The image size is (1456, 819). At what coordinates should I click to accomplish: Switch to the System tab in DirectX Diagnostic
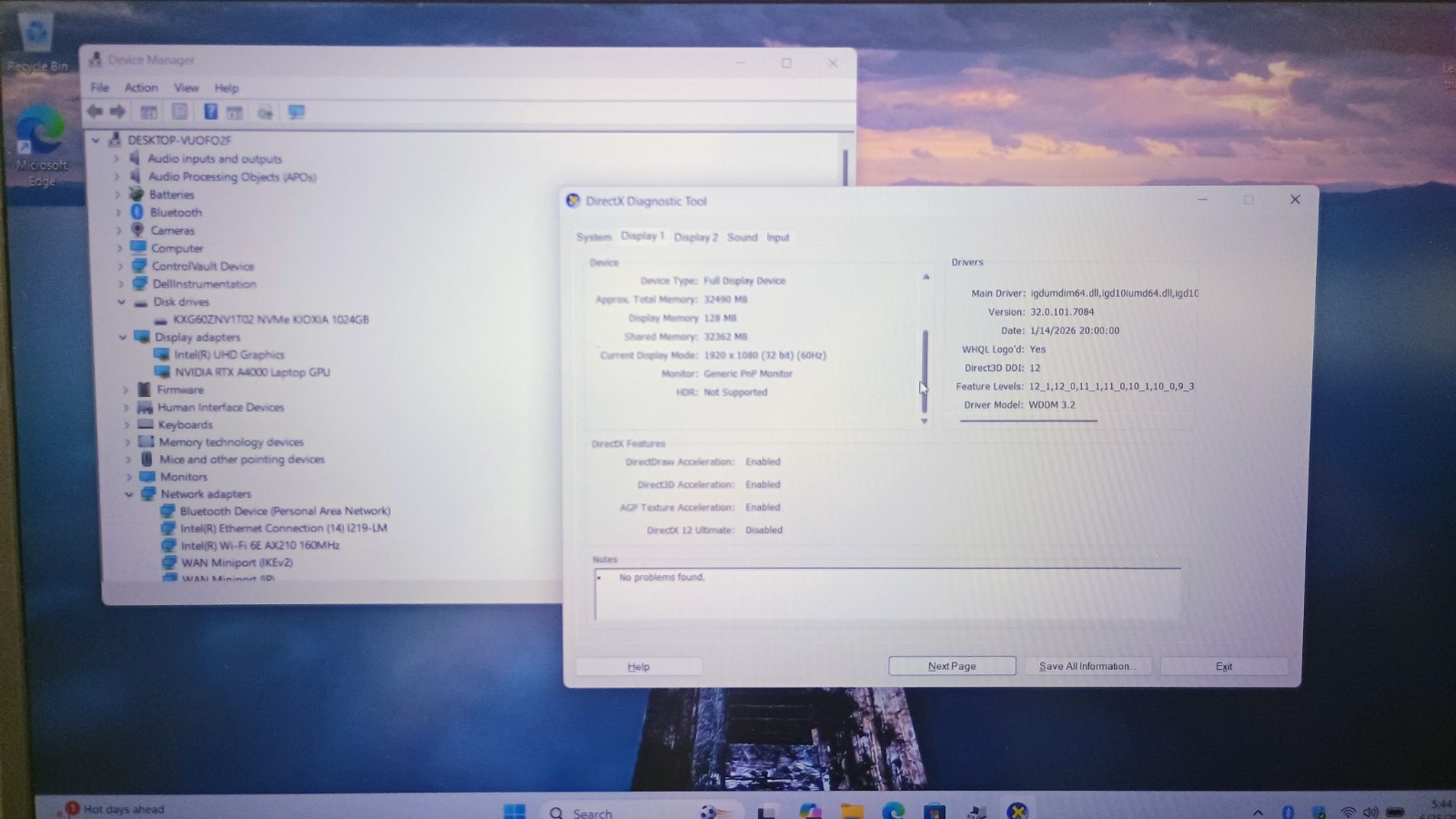pos(593,237)
